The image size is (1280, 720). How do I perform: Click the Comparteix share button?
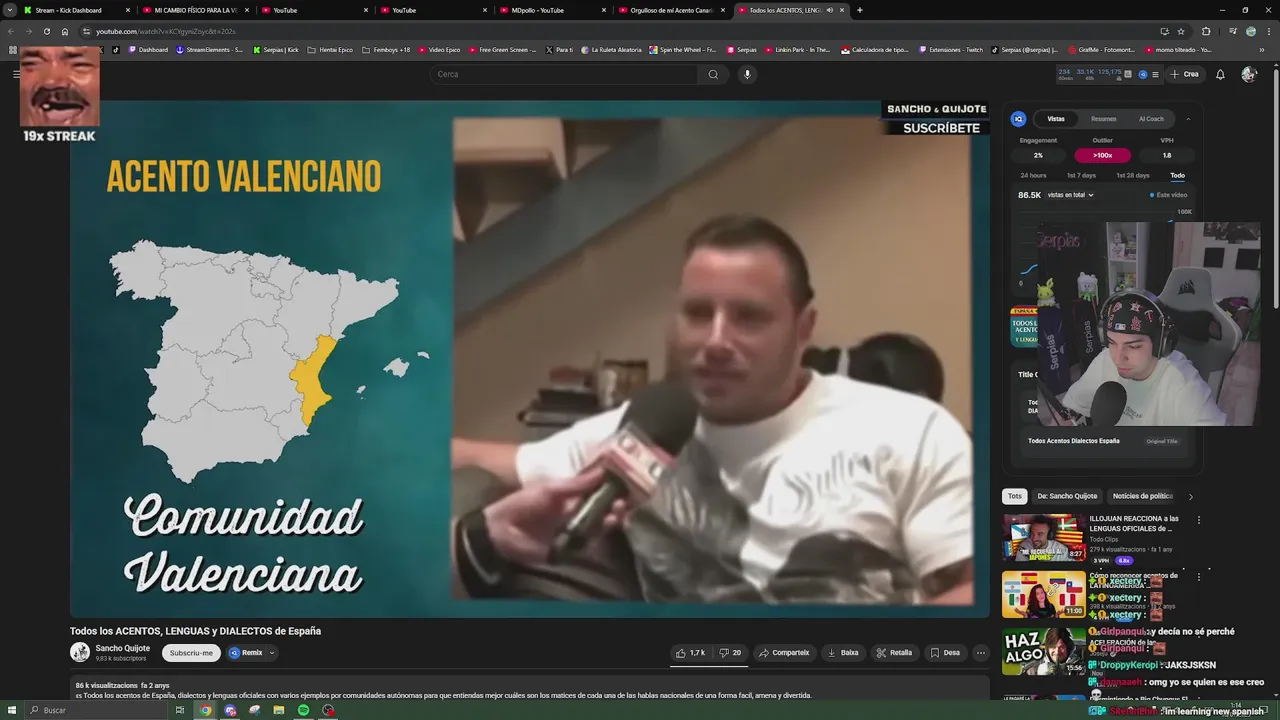pos(784,653)
